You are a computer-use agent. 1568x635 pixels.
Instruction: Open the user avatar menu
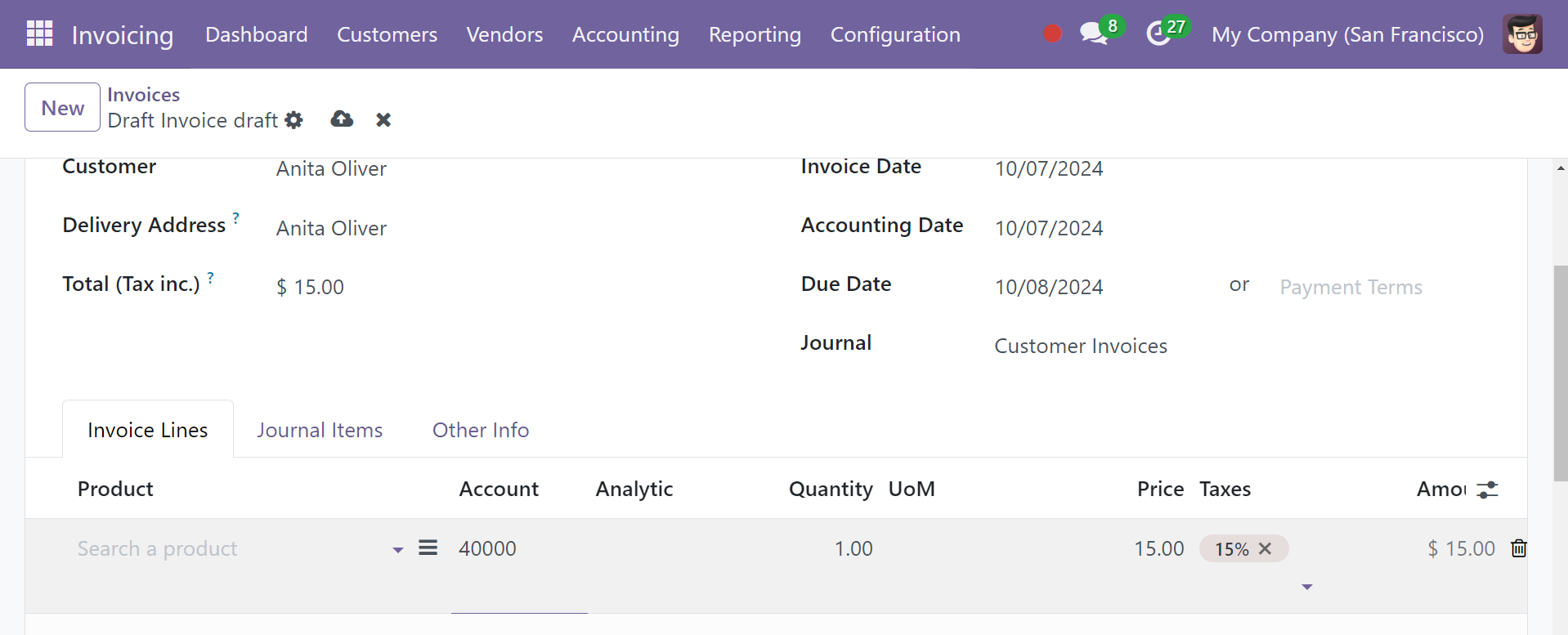pyautogui.click(x=1522, y=34)
